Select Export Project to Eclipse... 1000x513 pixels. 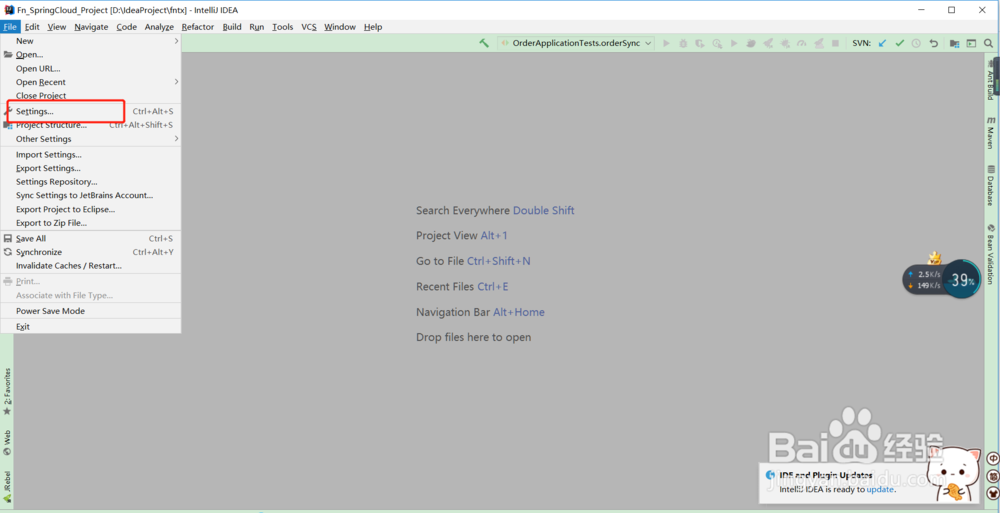pos(91,209)
